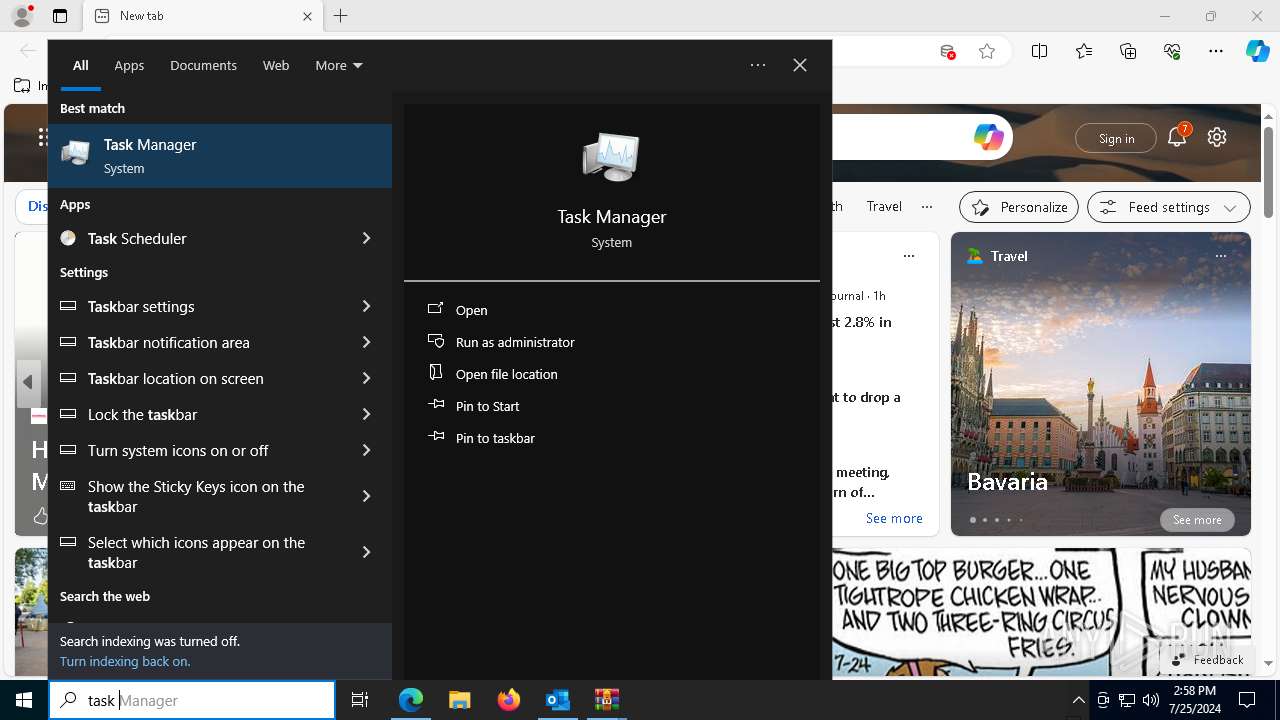The height and width of the screenshot is (720, 1280).
Task: Show hidden system tray icons
Action: point(1078,700)
